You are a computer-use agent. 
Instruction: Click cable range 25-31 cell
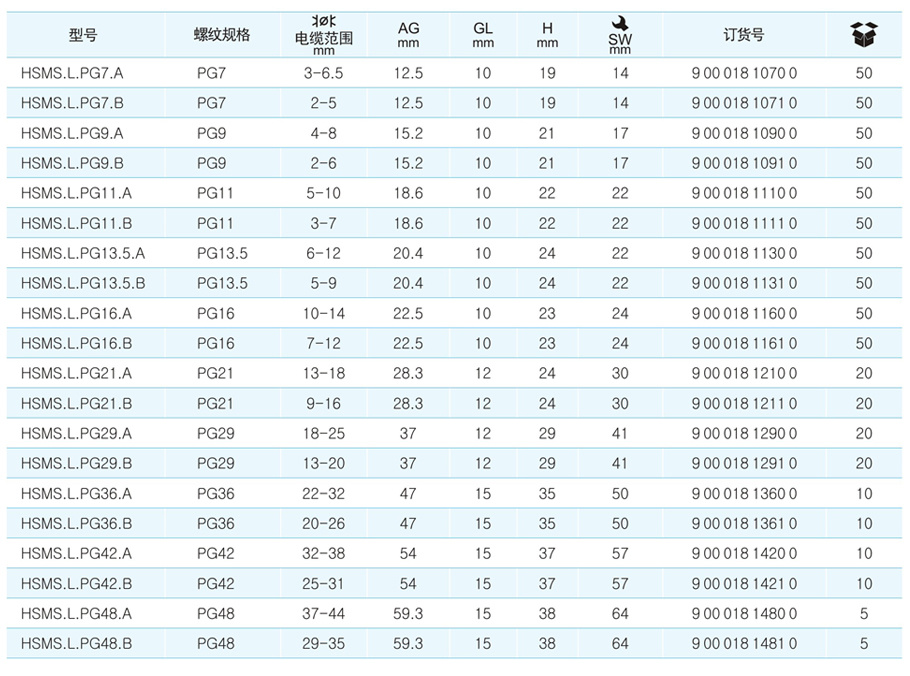(x=324, y=584)
